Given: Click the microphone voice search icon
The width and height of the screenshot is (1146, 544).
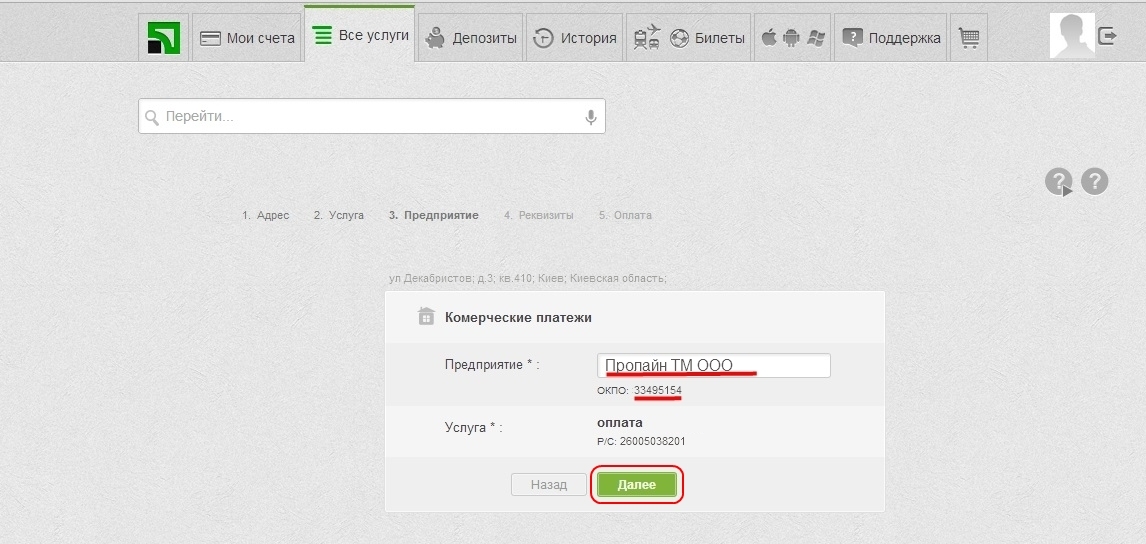Looking at the screenshot, I should pyautogui.click(x=591, y=117).
